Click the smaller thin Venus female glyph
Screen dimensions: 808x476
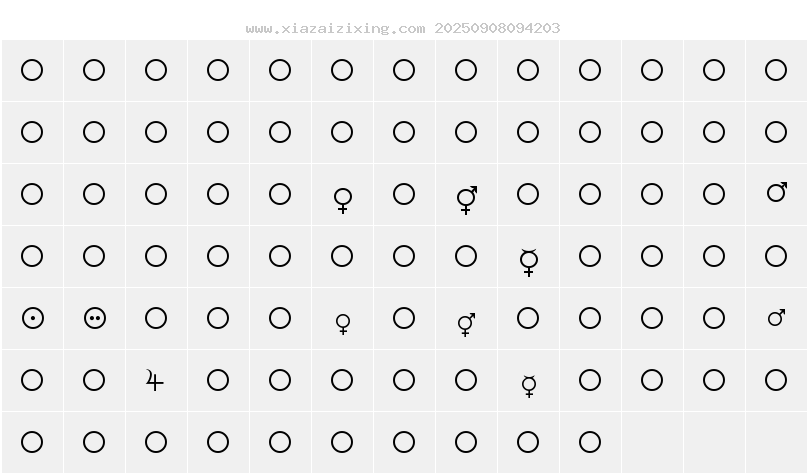click(x=343, y=324)
